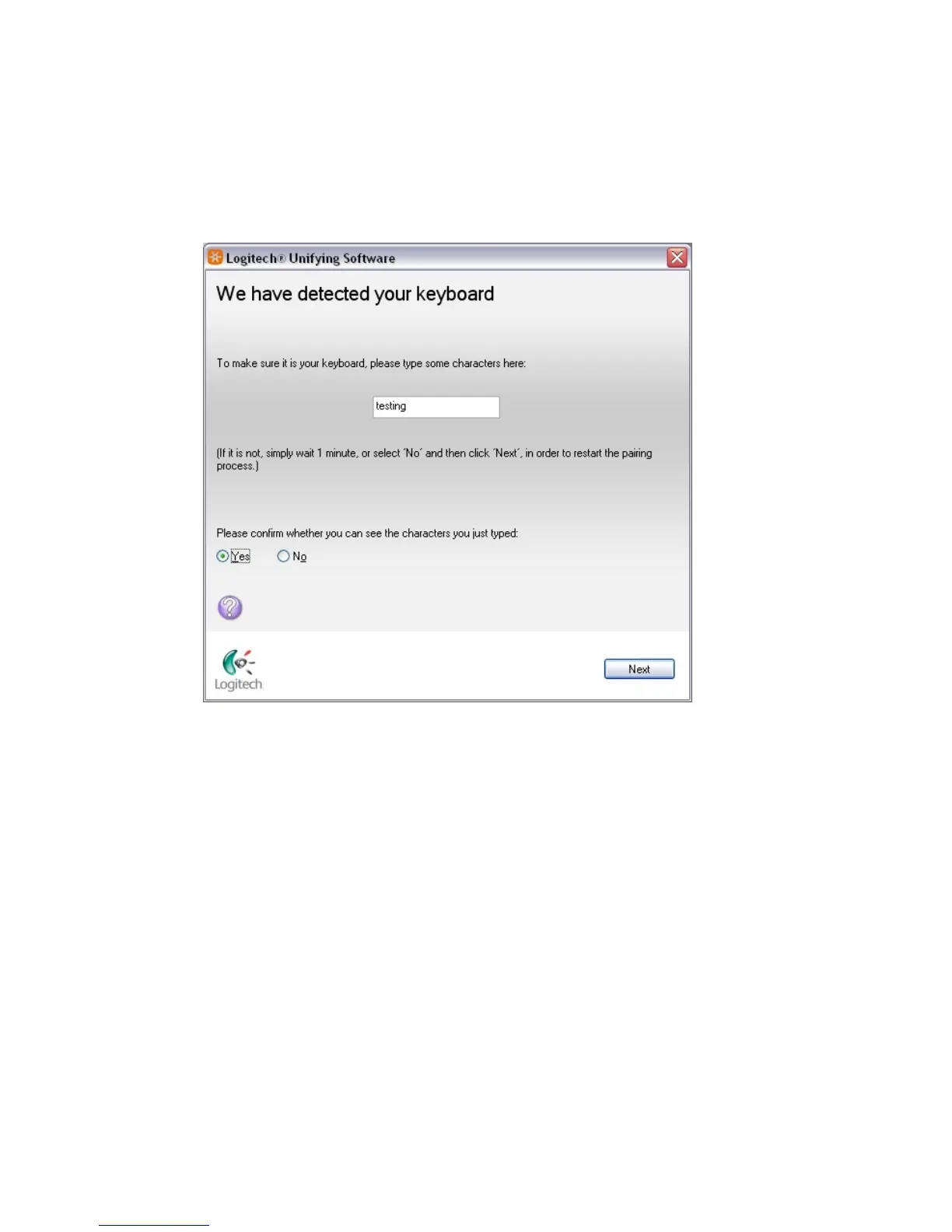Close the Logitech Unifying Software dialog
Viewport: 952px width, 1232px height.
tap(677, 257)
